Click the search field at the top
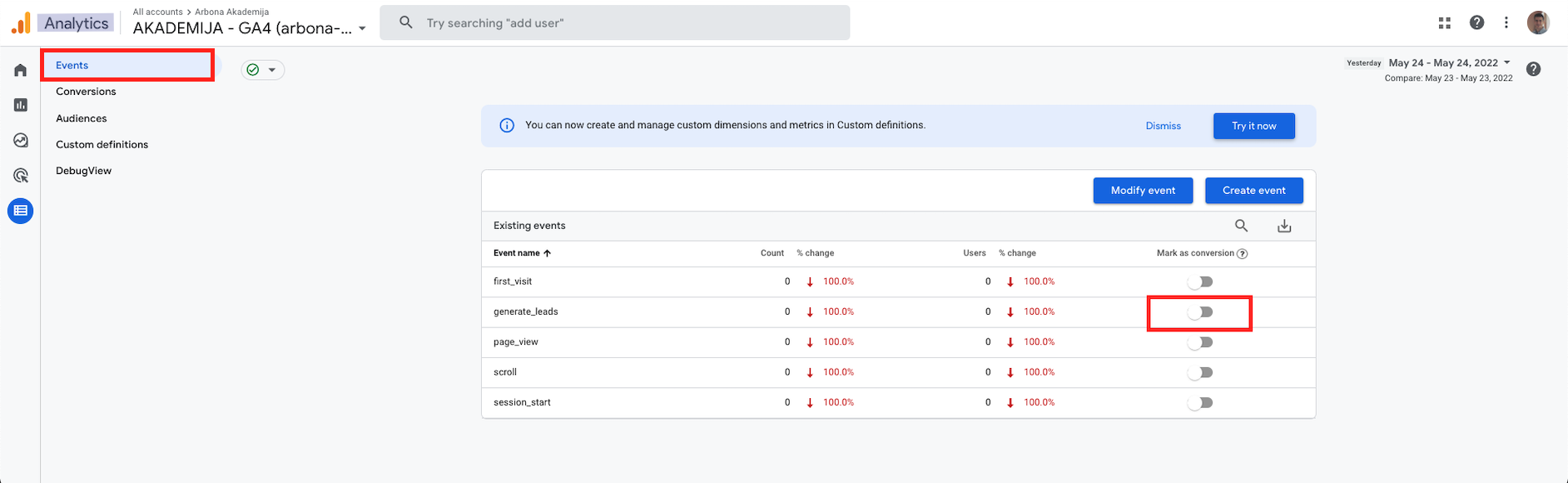Image resolution: width=1568 pixels, height=483 pixels. (614, 23)
